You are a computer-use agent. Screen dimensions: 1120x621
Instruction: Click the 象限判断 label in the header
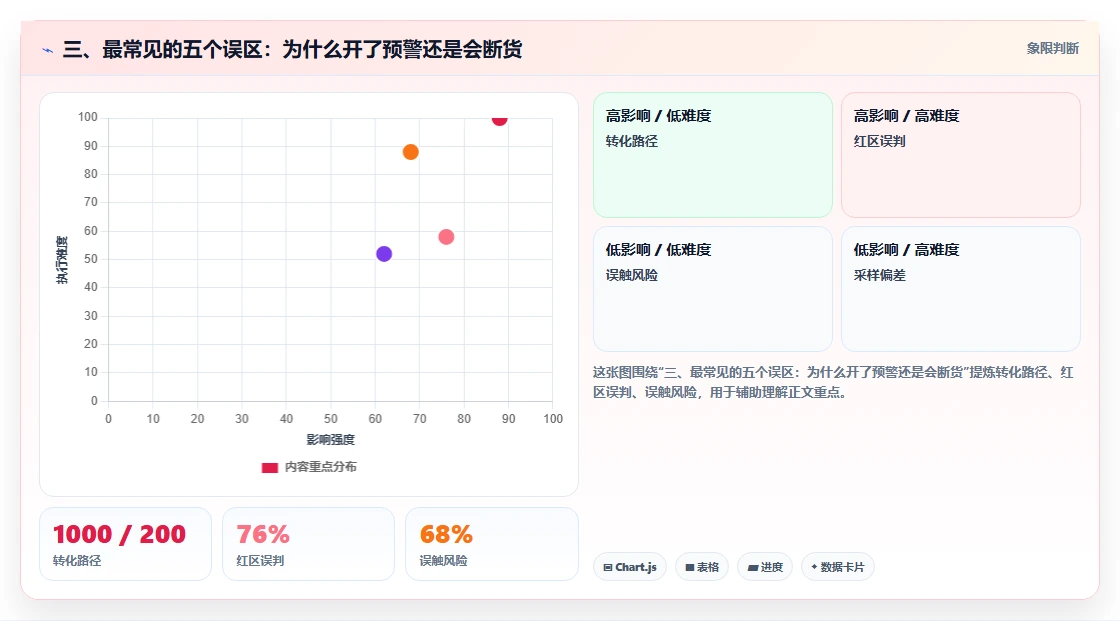[x=1053, y=49]
